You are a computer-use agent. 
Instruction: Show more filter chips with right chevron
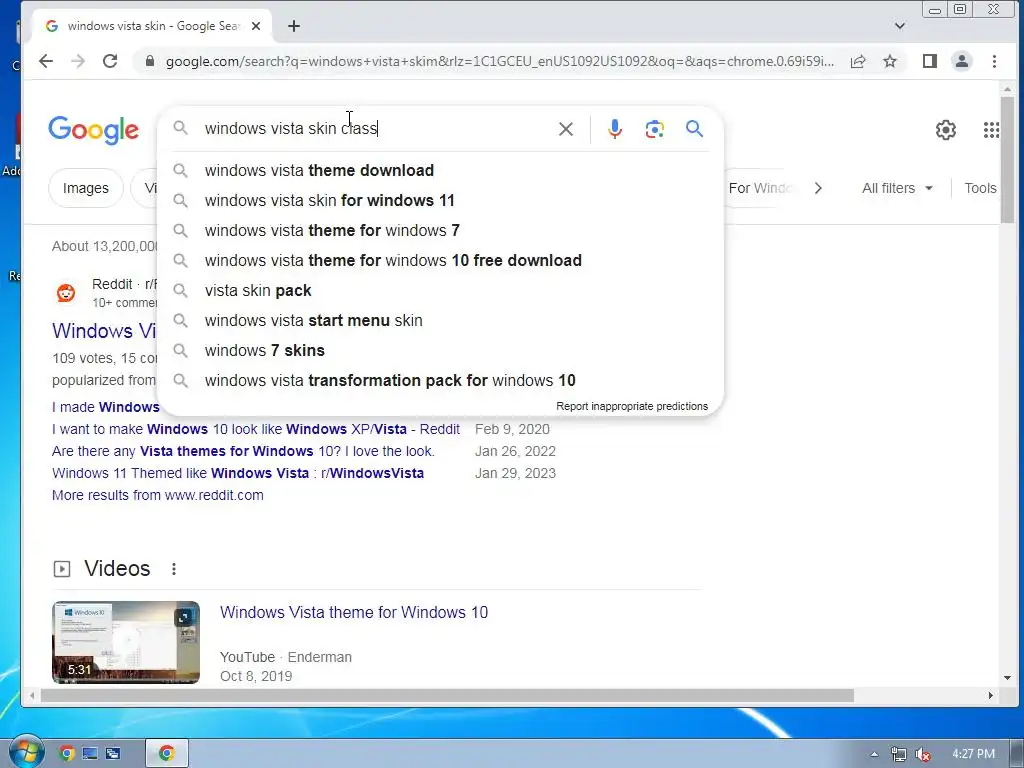pos(818,188)
